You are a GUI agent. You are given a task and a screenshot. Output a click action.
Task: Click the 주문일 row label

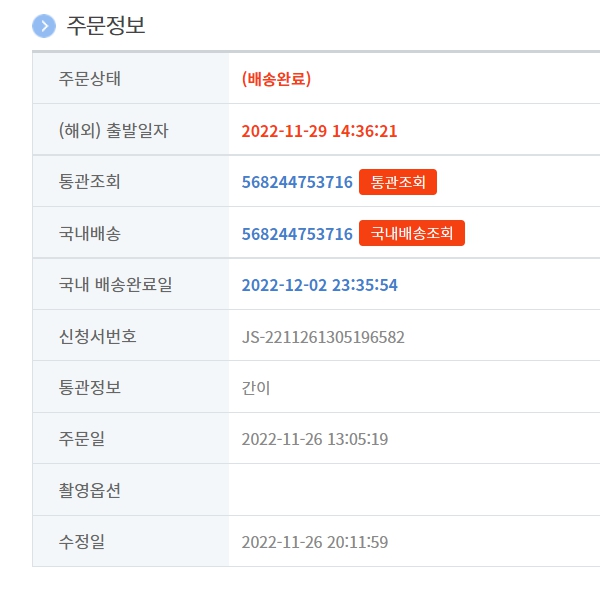tap(82, 438)
